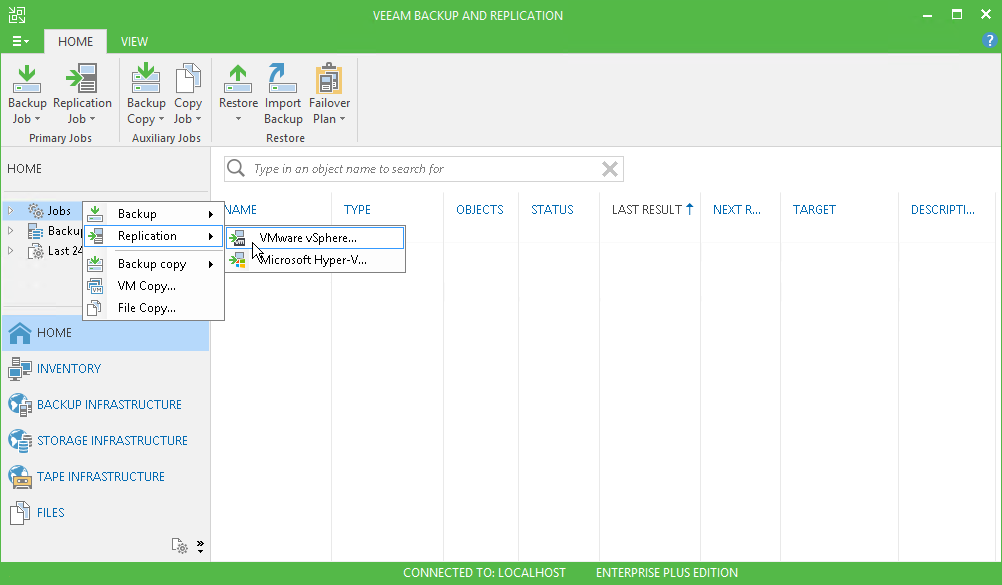Viewport: 1002px width, 585px height.
Task: Click the Replication Job ribbon icon
Action: click(x=82, y=79)
